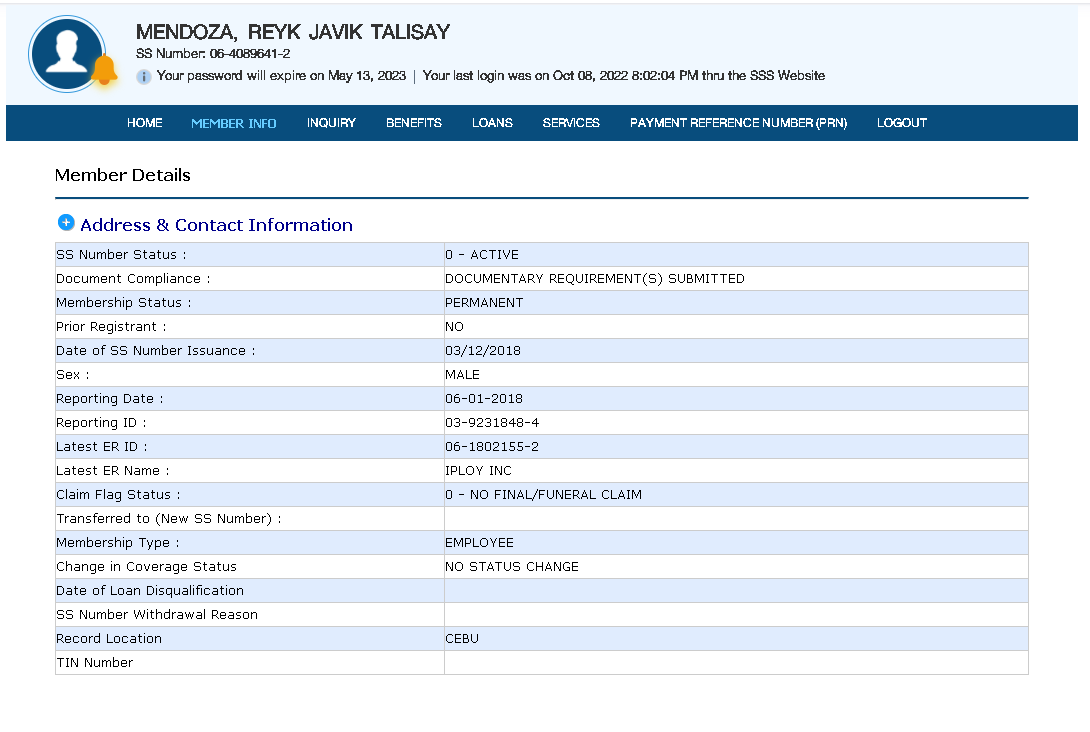Go to the HOME menu

(144, 123)
